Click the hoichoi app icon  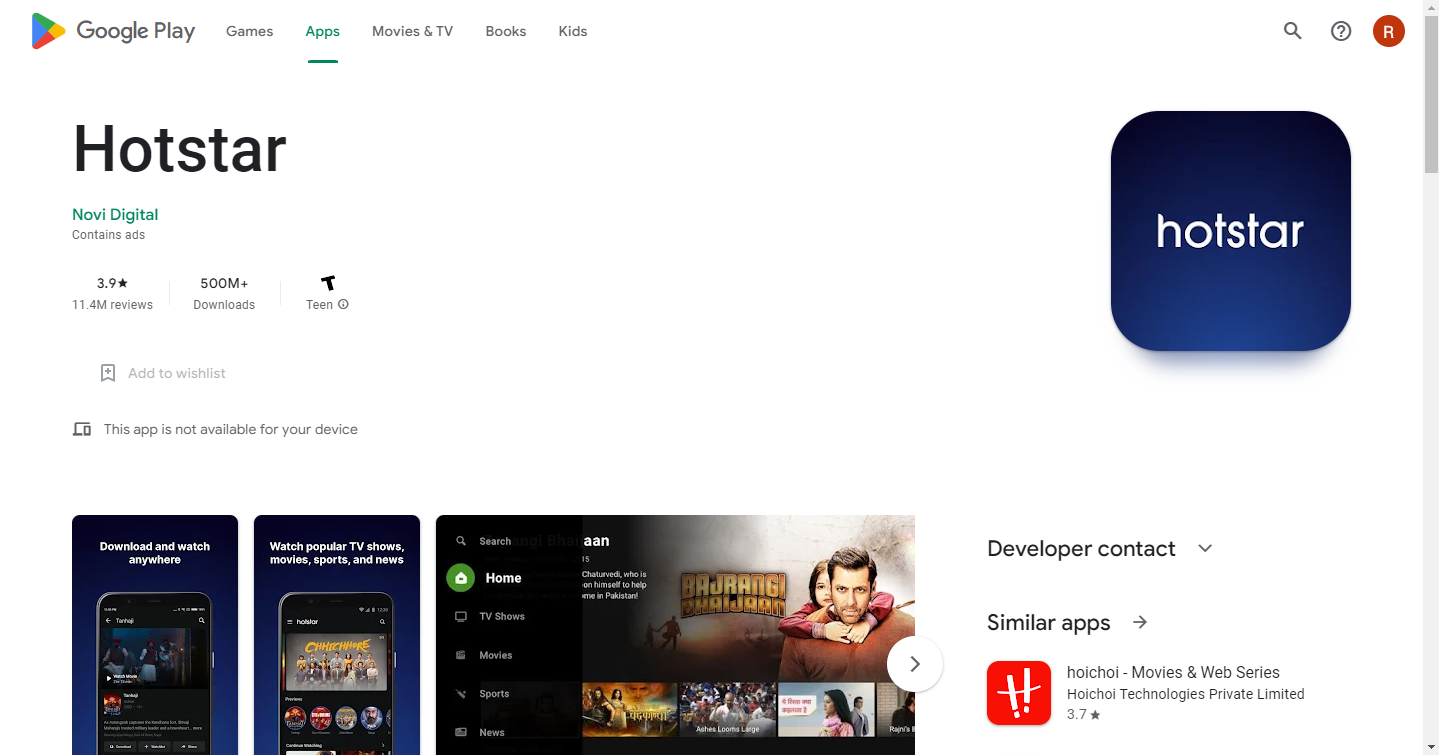(x=1019, y=693)
